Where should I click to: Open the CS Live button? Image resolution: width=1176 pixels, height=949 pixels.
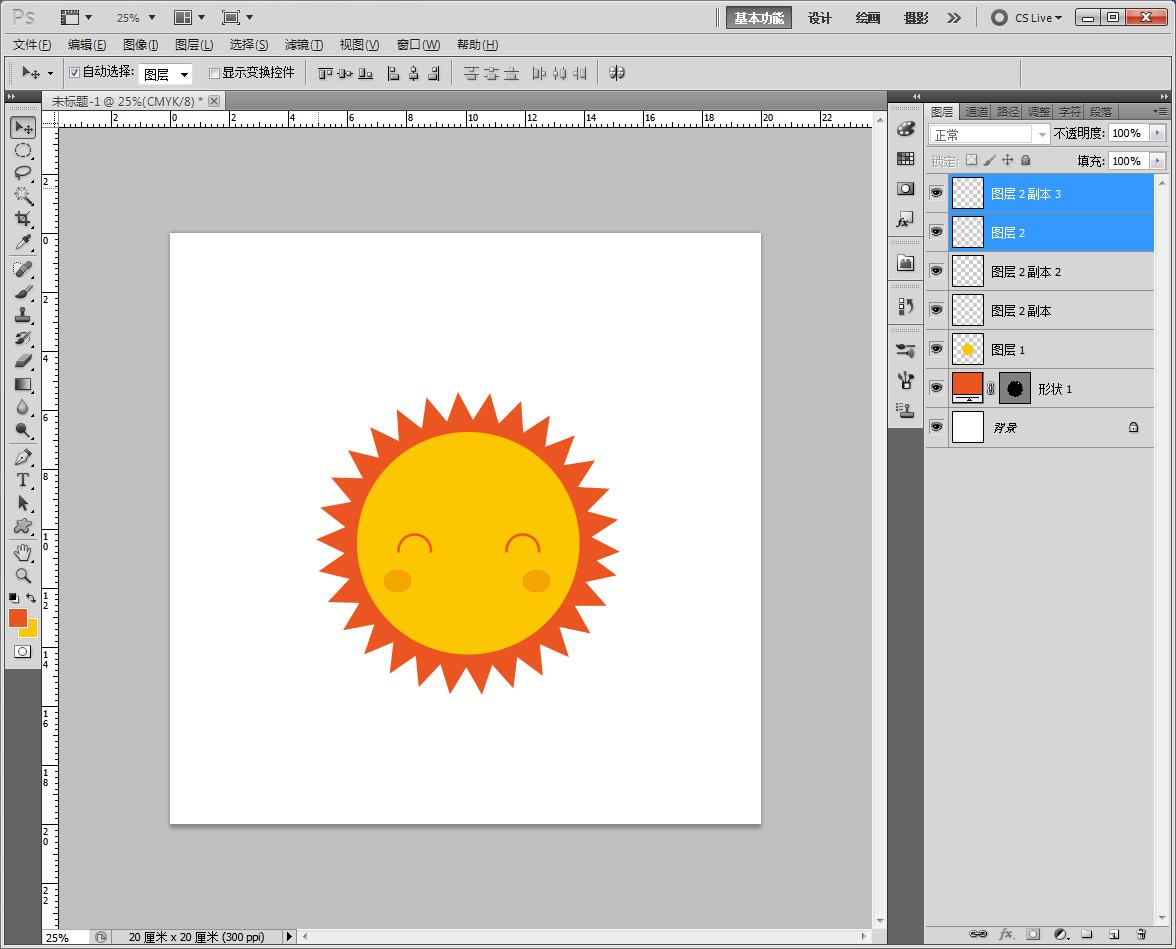(1027, 18)
